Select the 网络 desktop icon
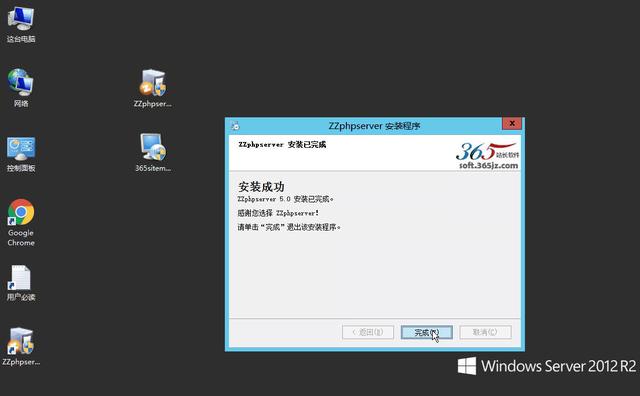This screenshot has width=640, height=396. click(x=21, y=88)
